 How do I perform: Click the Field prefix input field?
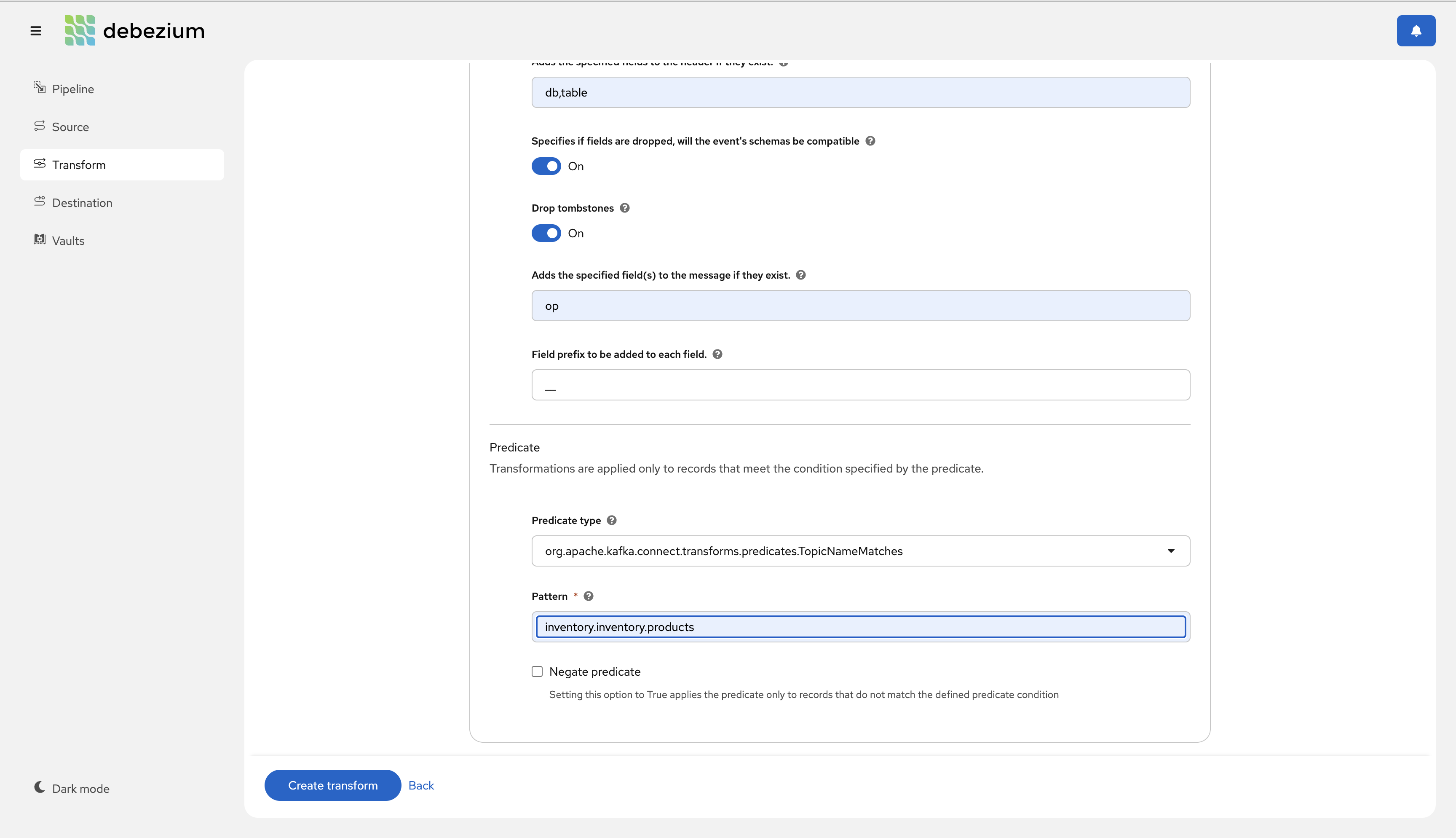tap(860, 384)
